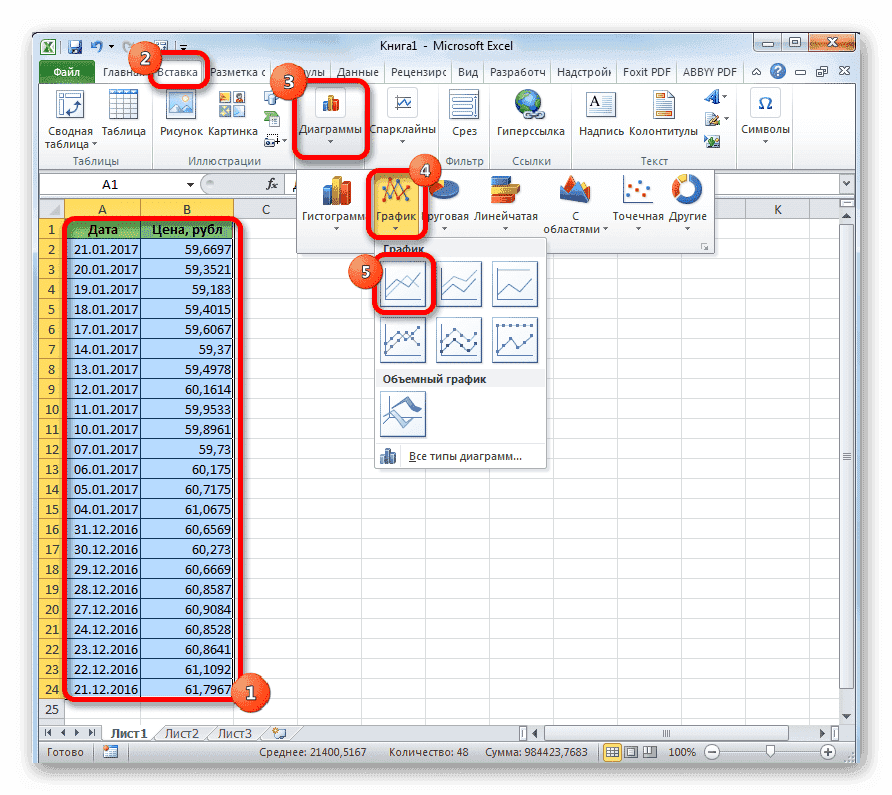Enable Разметка страницы view on status bar
The height and width of the screenshot is (795, 892).
click(630, 751)
